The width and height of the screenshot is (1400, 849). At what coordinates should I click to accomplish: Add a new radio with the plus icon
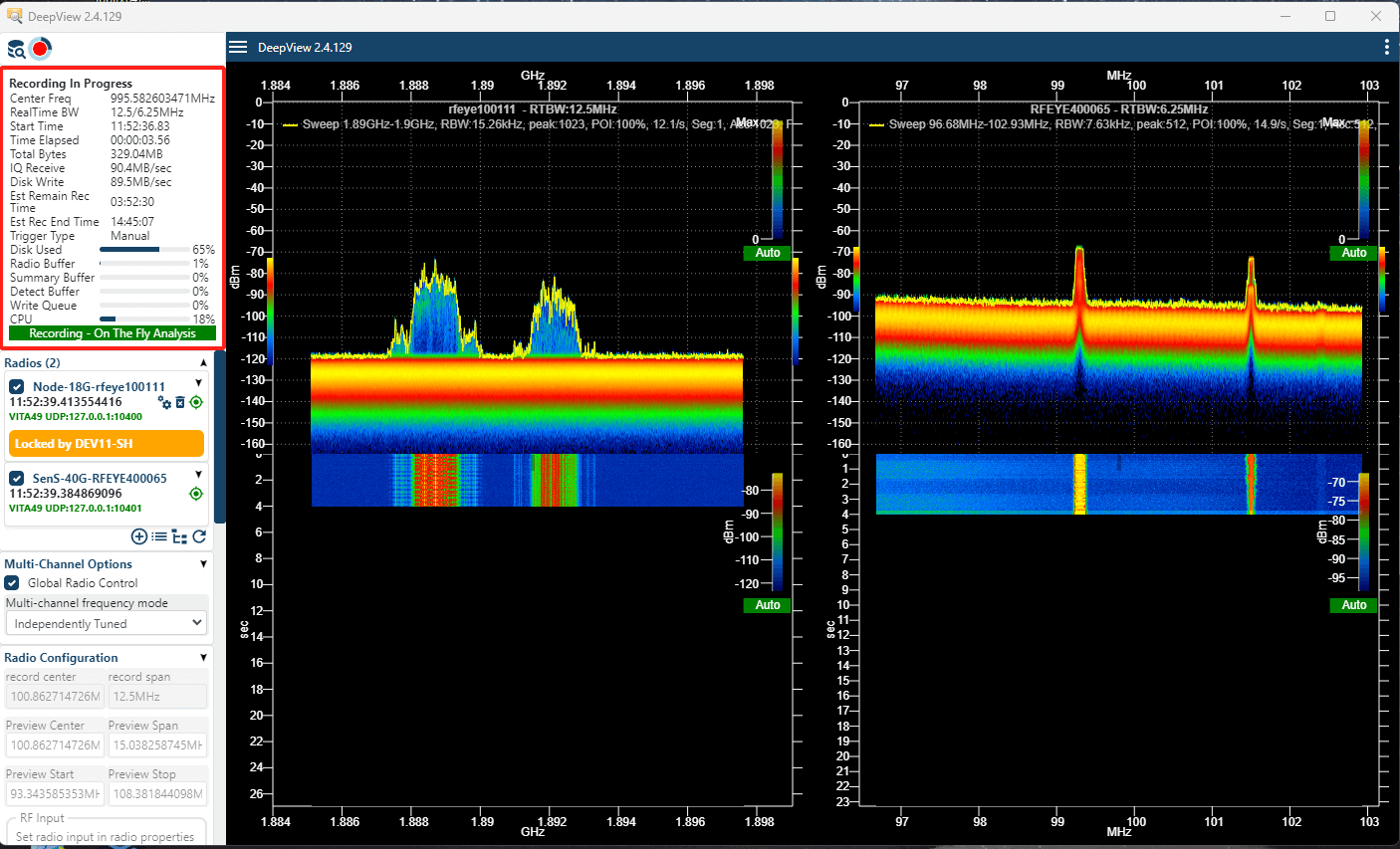coord(138,536)
